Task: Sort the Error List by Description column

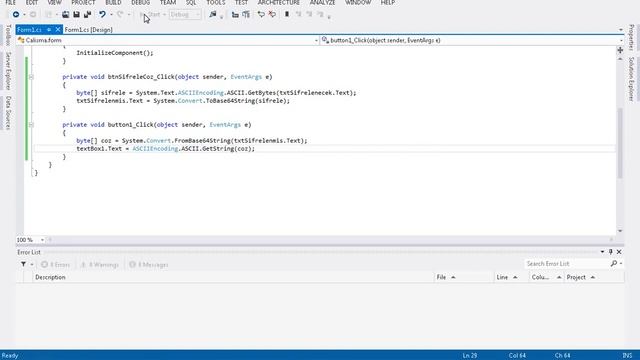Action: 233,277
